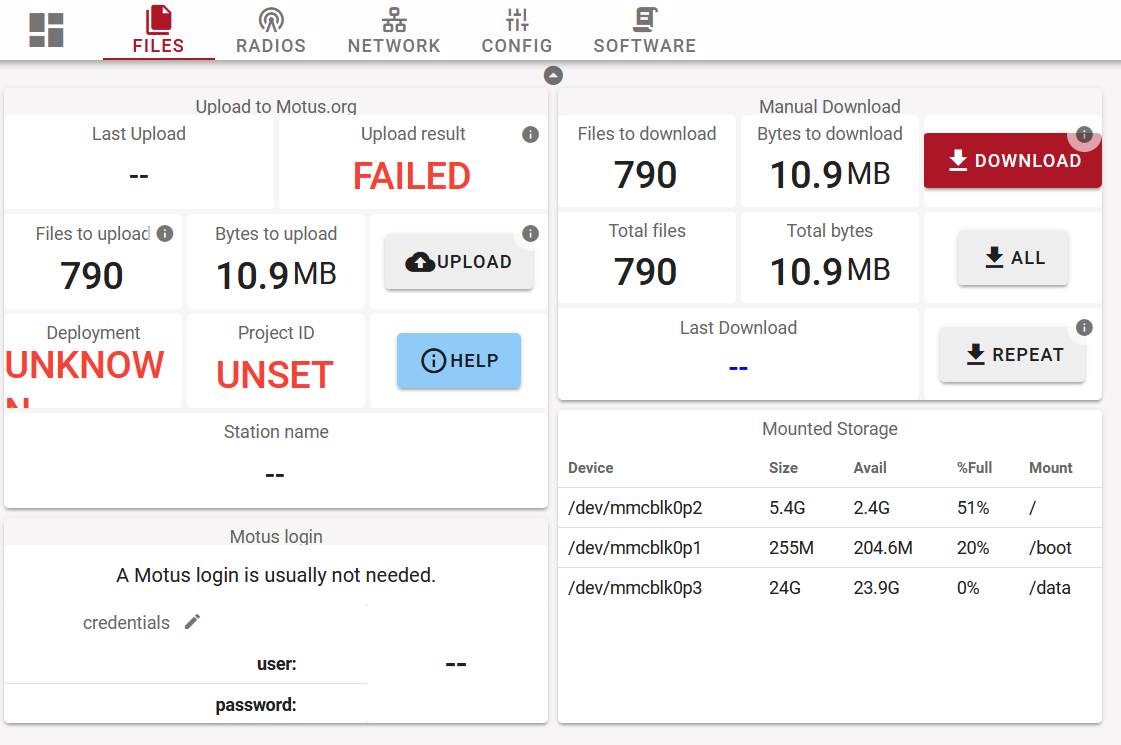Click Upload result info icon
Viewport: 1121px width, 745px height.
[531, 135]
